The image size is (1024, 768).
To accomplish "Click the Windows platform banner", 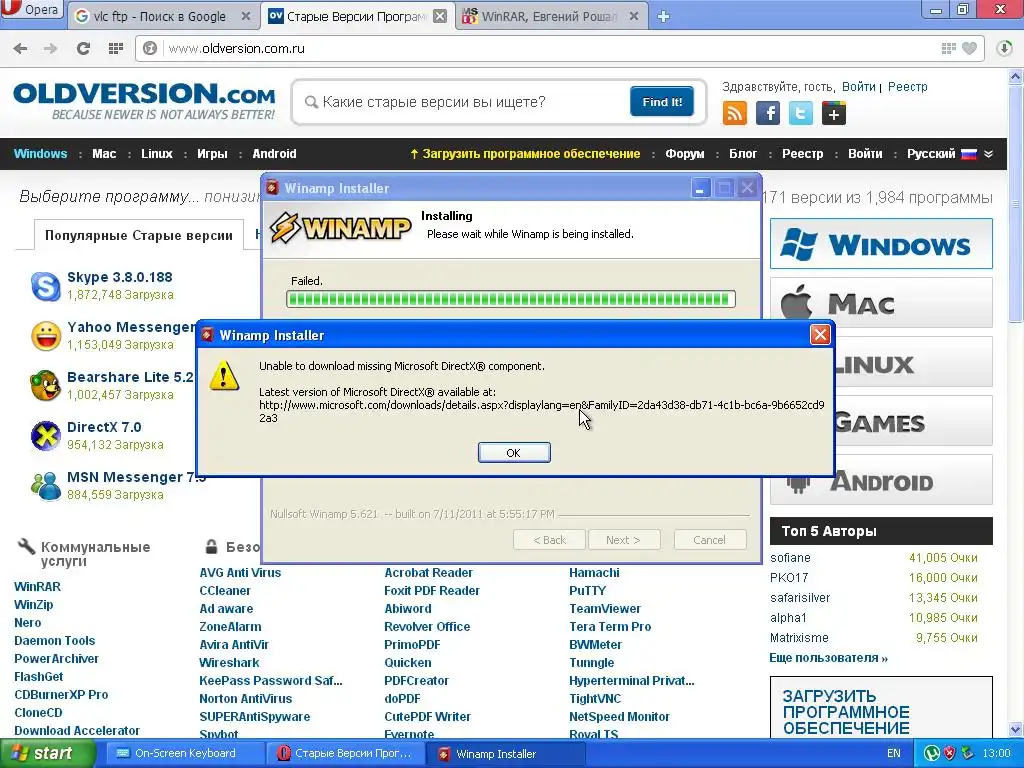I will pyautogui.click(x=881, y=244).
